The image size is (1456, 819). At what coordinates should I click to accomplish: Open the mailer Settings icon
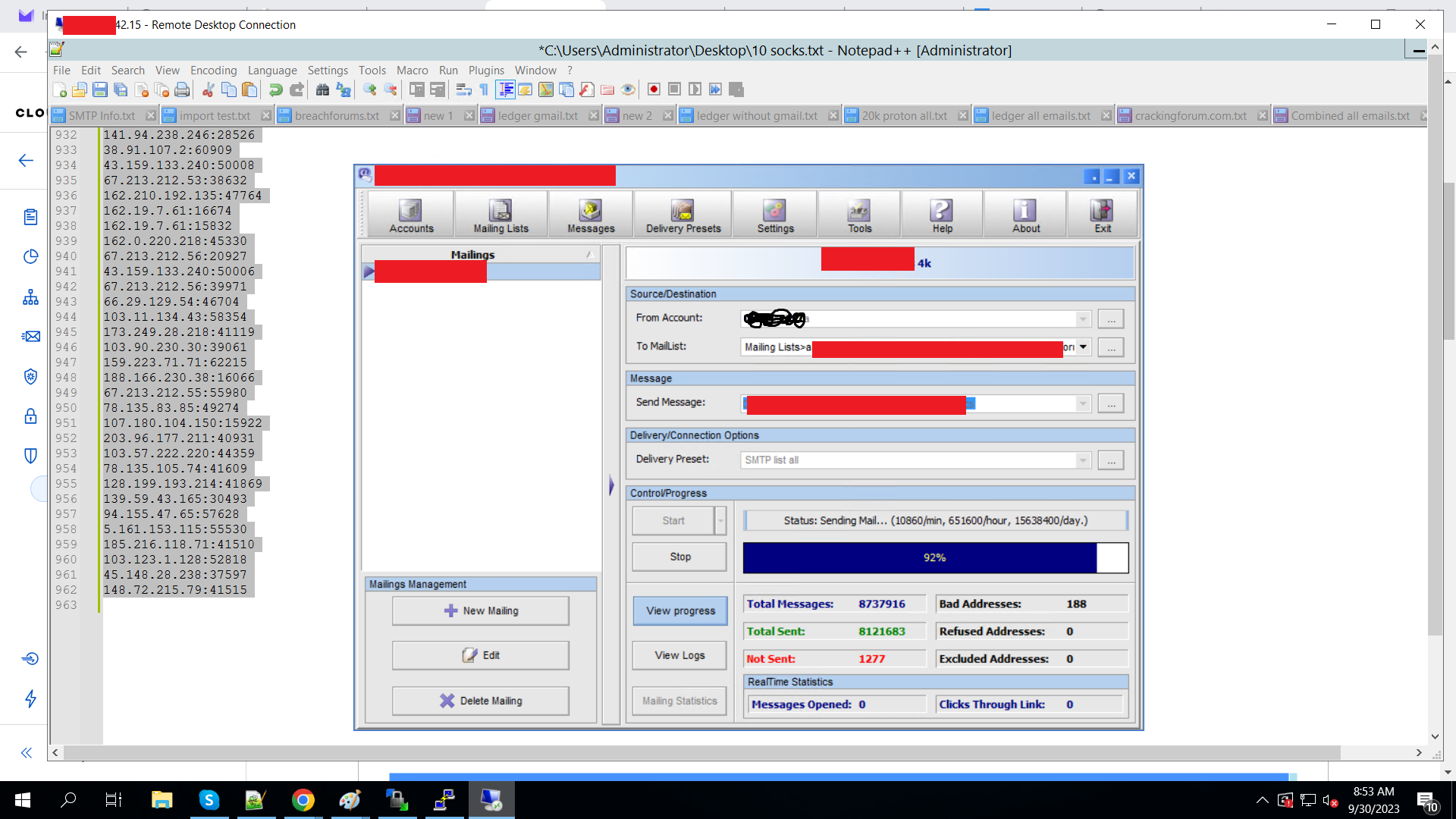coord(775,215)
